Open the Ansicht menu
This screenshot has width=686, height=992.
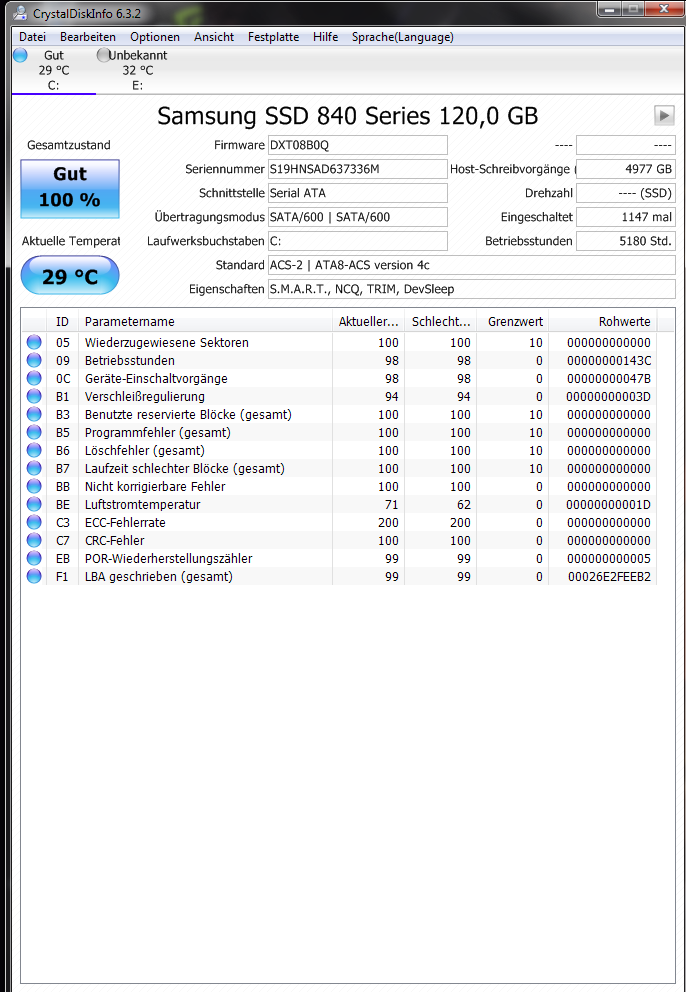(x=214, y=37)
